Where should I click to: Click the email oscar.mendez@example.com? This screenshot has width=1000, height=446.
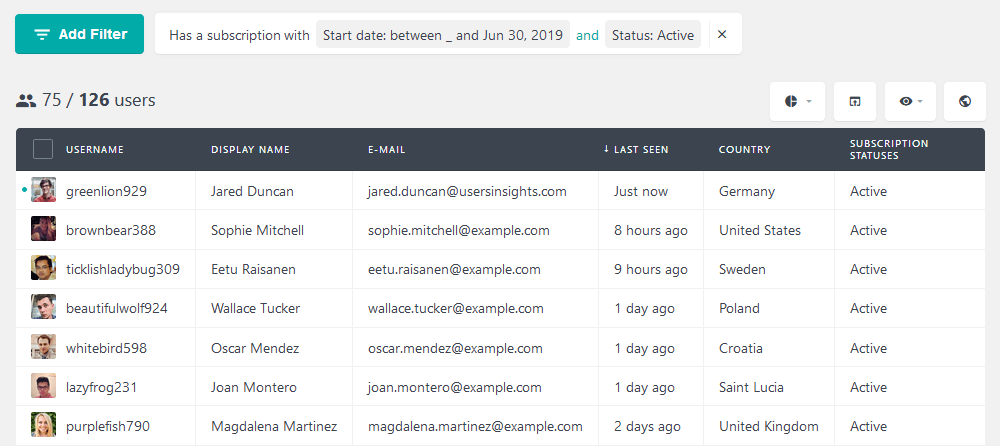pos(455,348)
